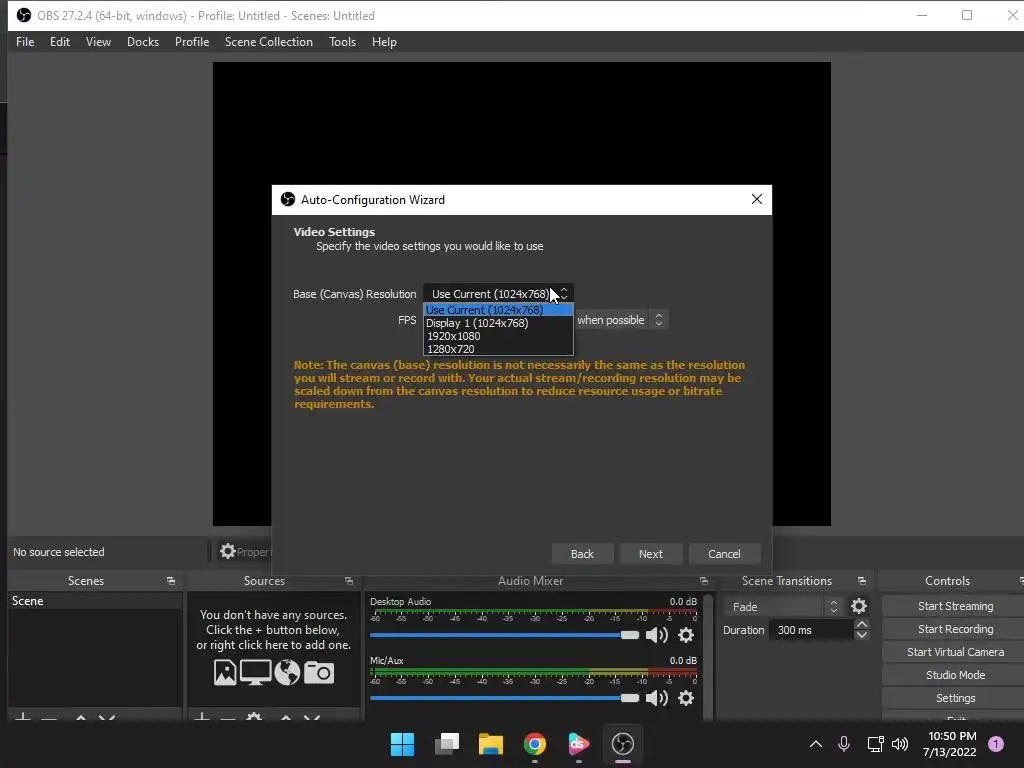The width and height of the screenshot is (1024, 768).
Task: Pop out the Sources dock
Action: [349, 581]
